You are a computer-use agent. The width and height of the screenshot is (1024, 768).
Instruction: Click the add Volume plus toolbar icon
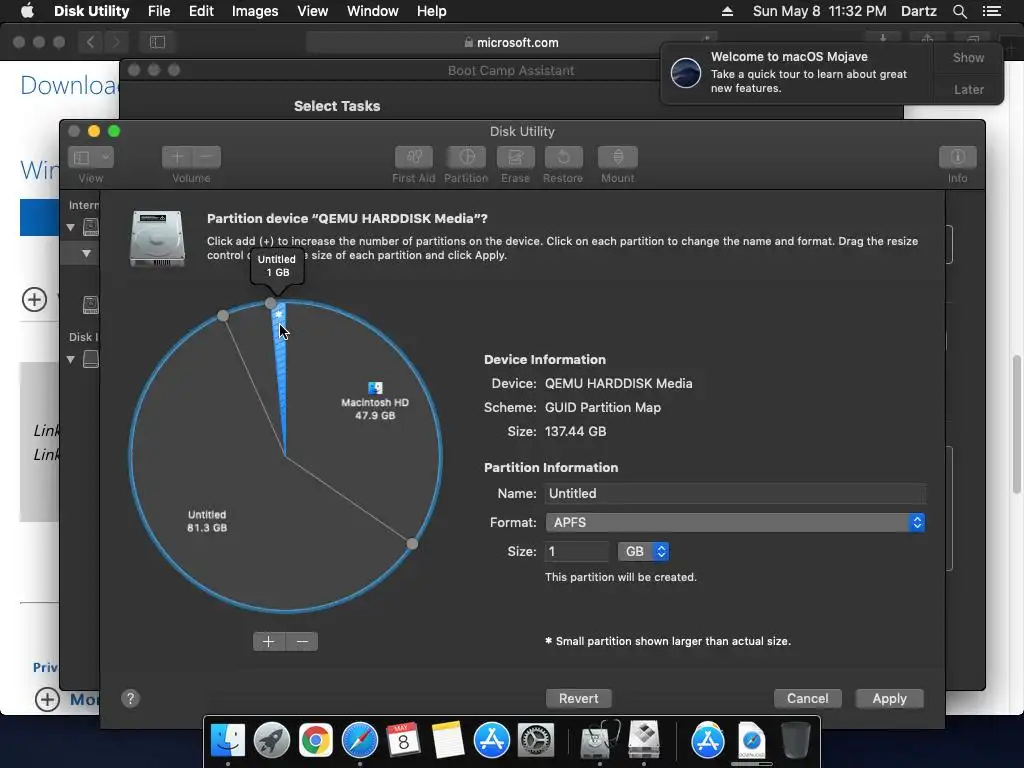(177, 157)
